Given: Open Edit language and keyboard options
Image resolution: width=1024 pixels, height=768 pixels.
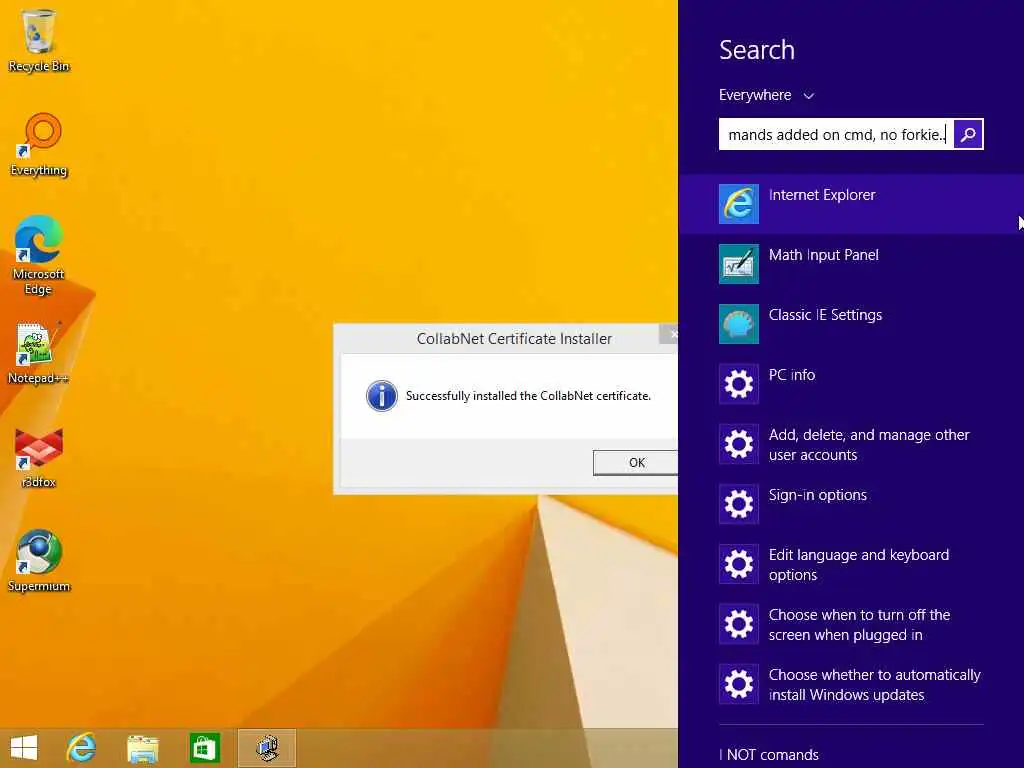Looking at the screenshot, I should point(851,564).
